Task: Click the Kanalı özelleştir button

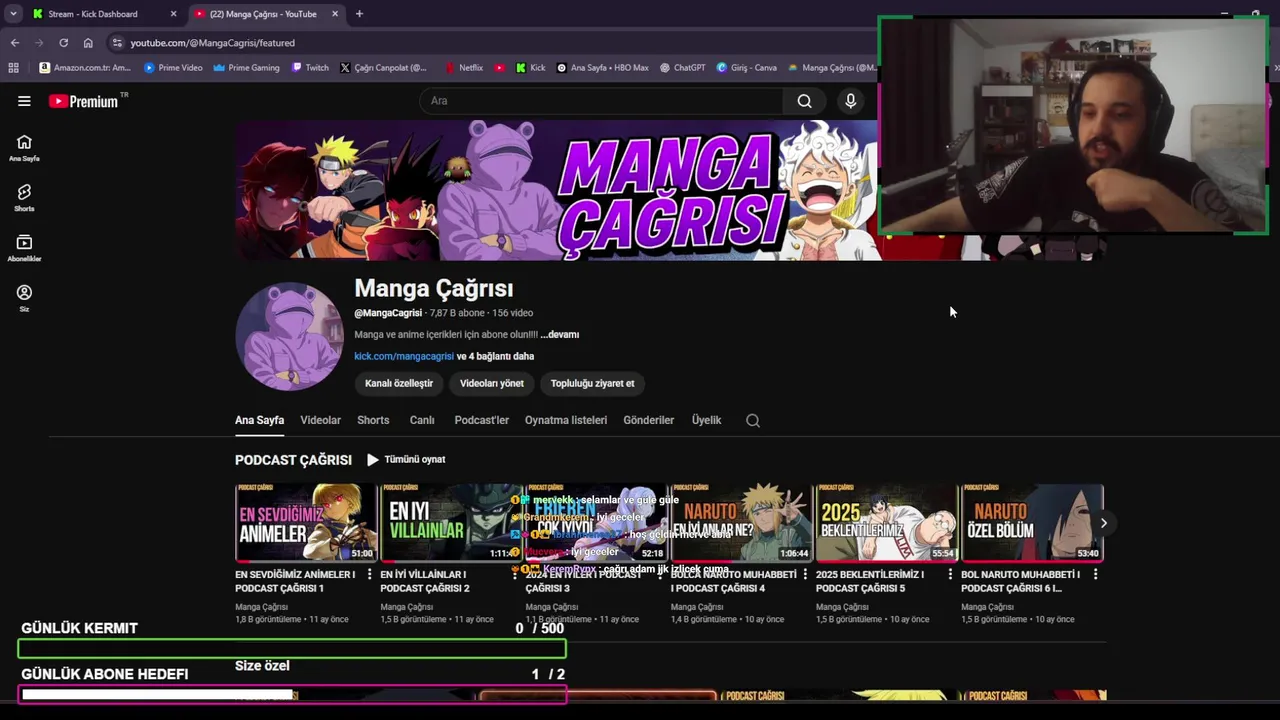Action: (x=399, y=383)
